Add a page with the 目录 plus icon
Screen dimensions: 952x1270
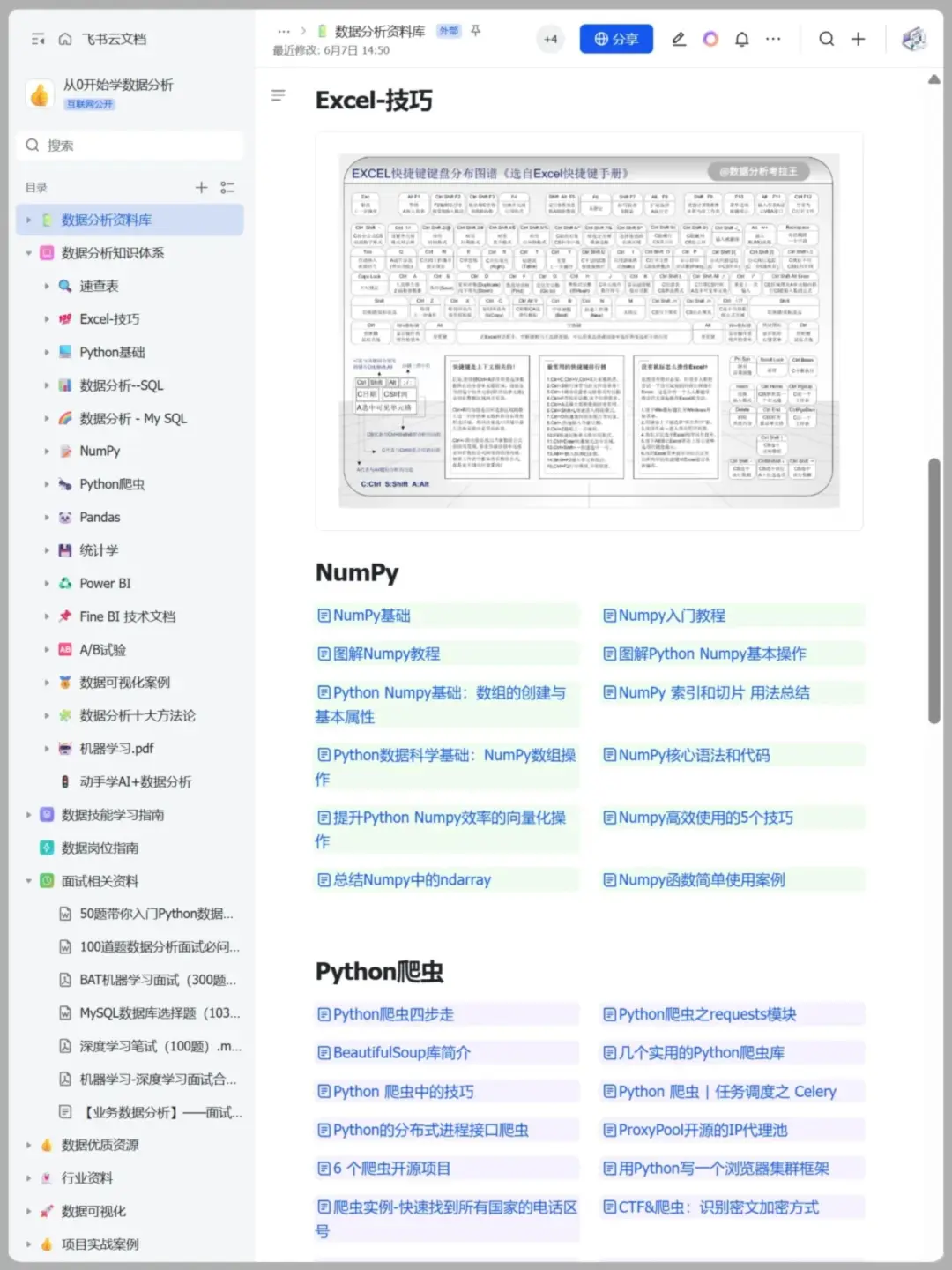(x=201, y=187)
